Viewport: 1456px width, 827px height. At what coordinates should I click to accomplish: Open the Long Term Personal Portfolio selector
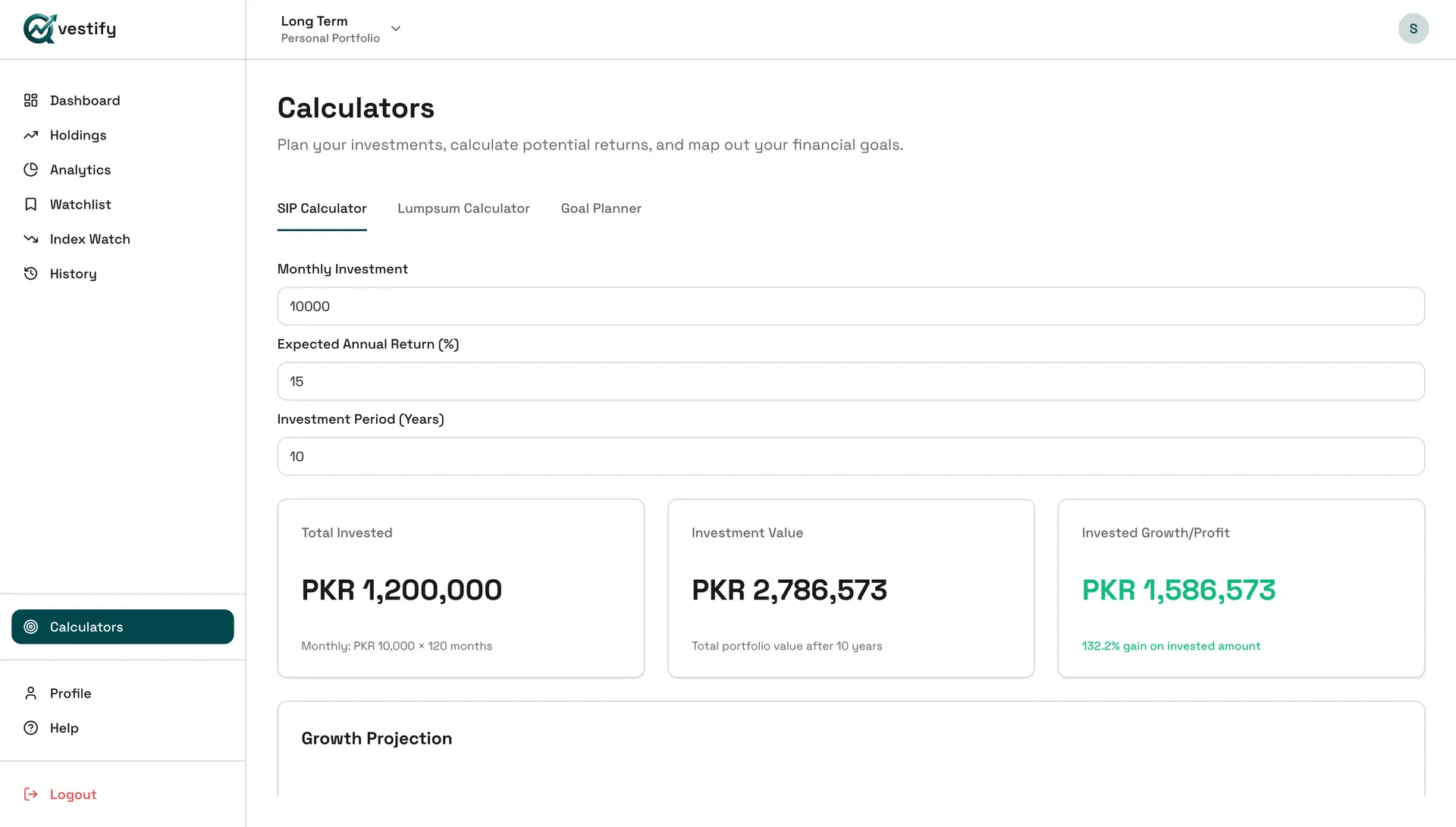(340, 29)
